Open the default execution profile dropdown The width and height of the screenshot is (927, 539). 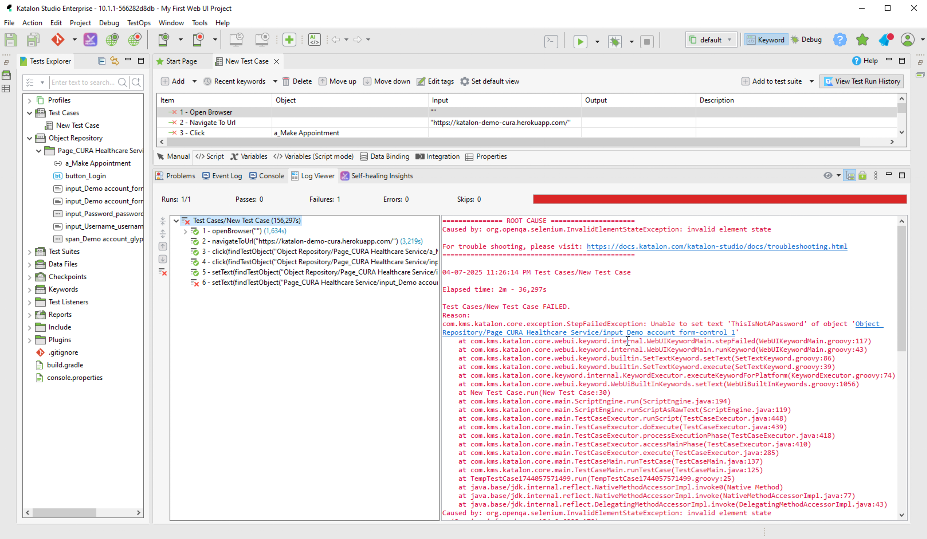tap(712, 40)
